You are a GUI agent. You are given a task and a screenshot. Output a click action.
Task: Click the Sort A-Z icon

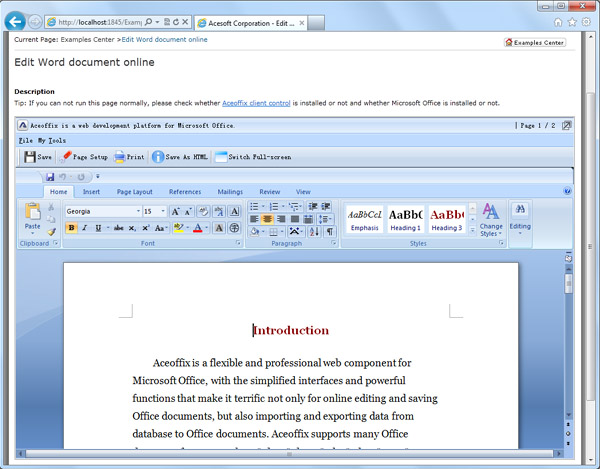(x=314, y=231)
